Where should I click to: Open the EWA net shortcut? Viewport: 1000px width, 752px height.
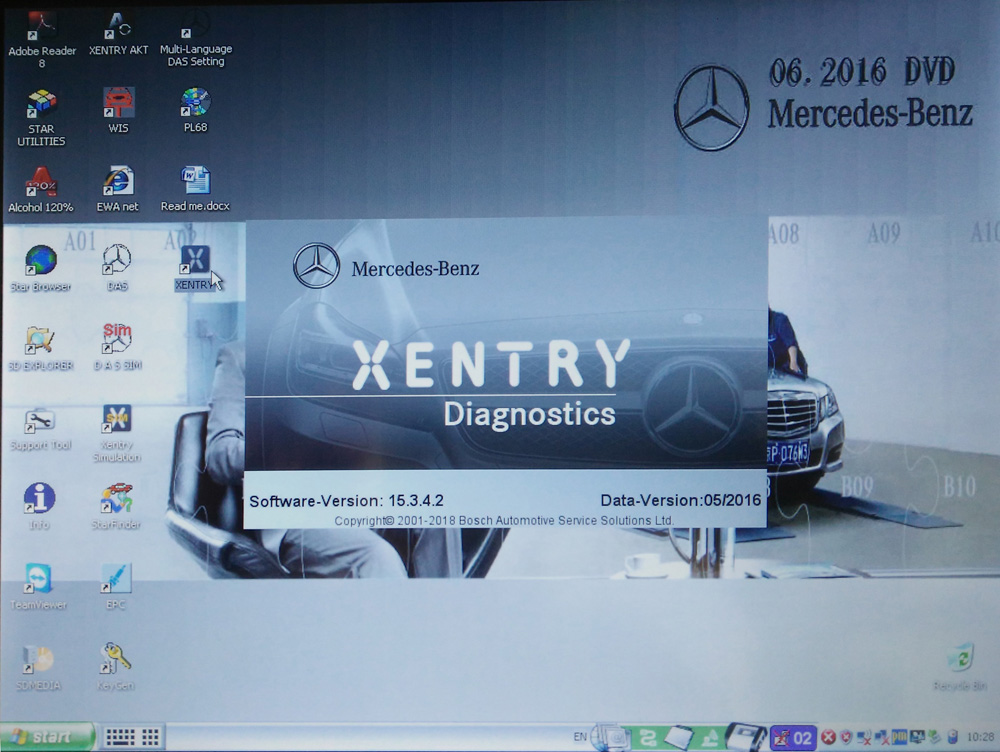117,189
